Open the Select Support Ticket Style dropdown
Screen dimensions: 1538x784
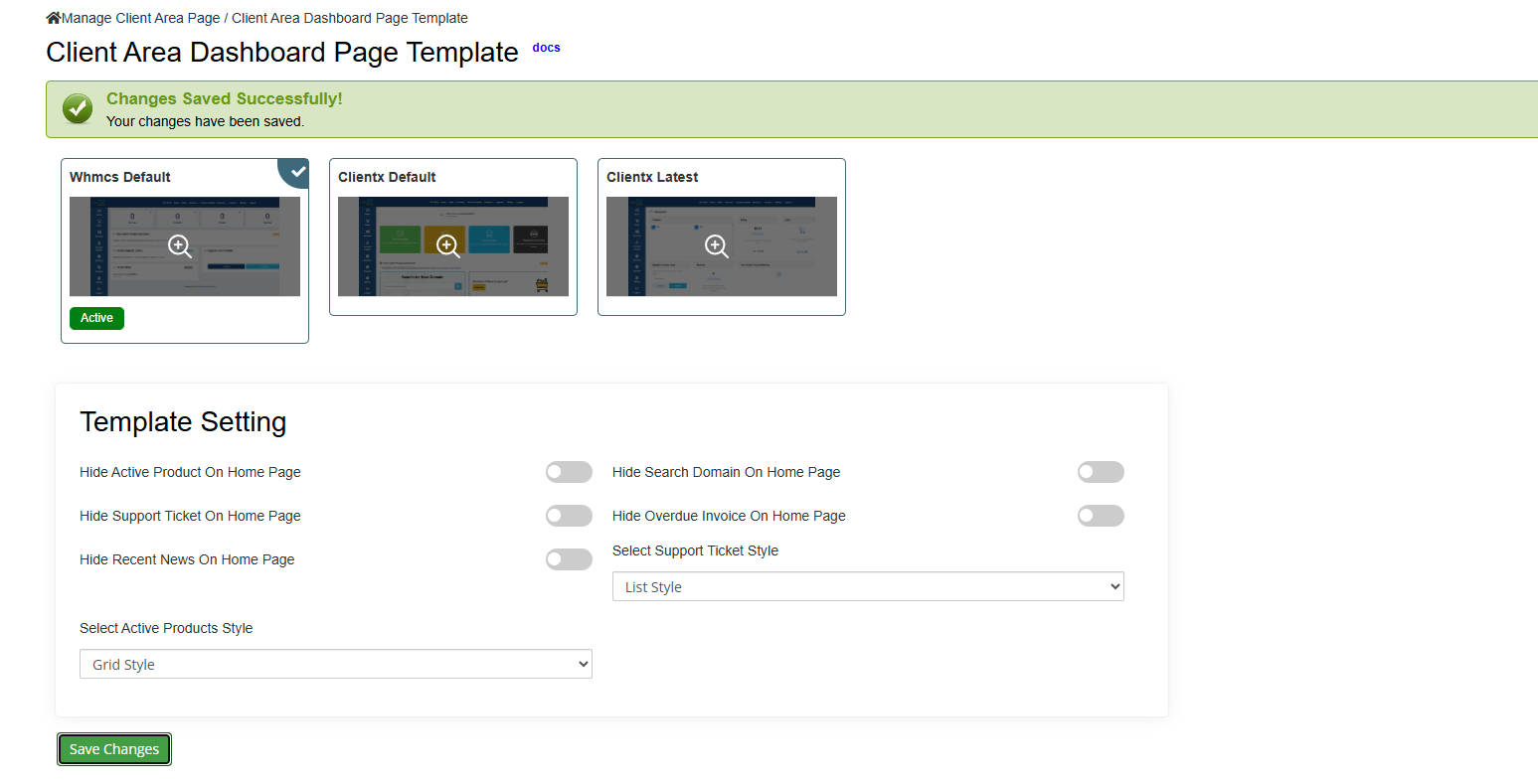868,587
